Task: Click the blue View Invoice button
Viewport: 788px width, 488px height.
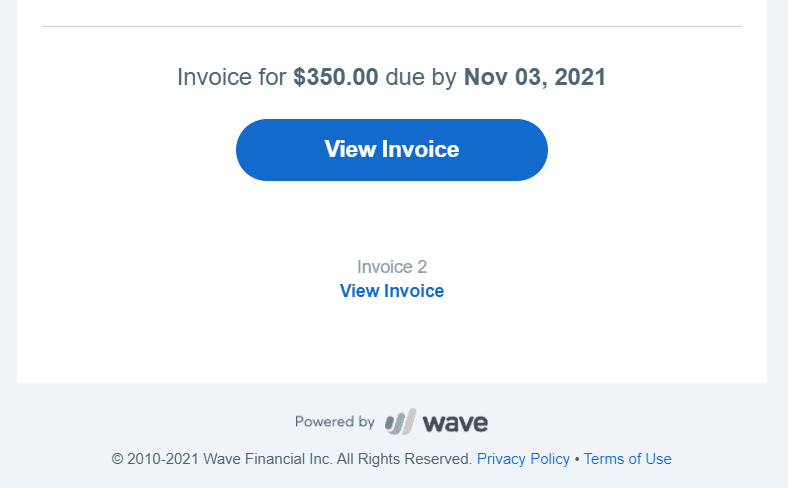Action: coord(391,150)
